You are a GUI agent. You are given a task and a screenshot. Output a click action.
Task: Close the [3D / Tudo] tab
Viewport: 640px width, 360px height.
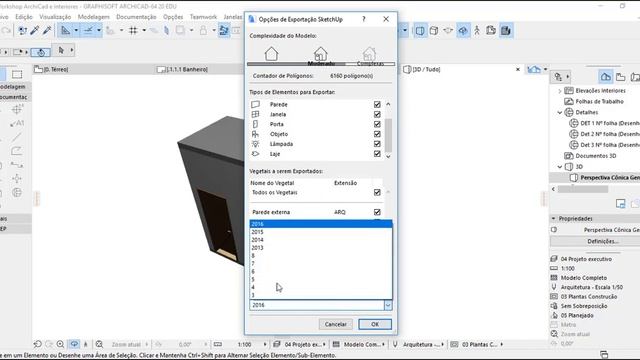point(518,69)
